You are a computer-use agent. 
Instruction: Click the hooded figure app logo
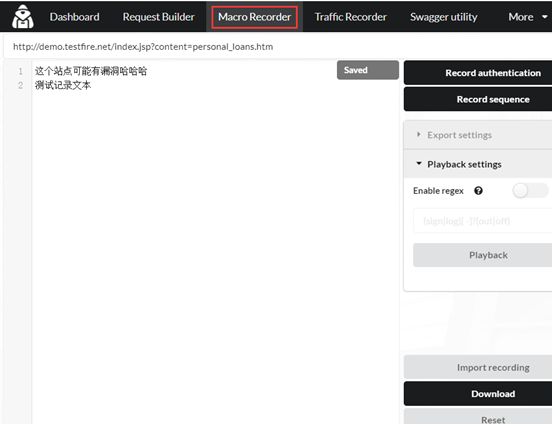(x=23, y=17)
